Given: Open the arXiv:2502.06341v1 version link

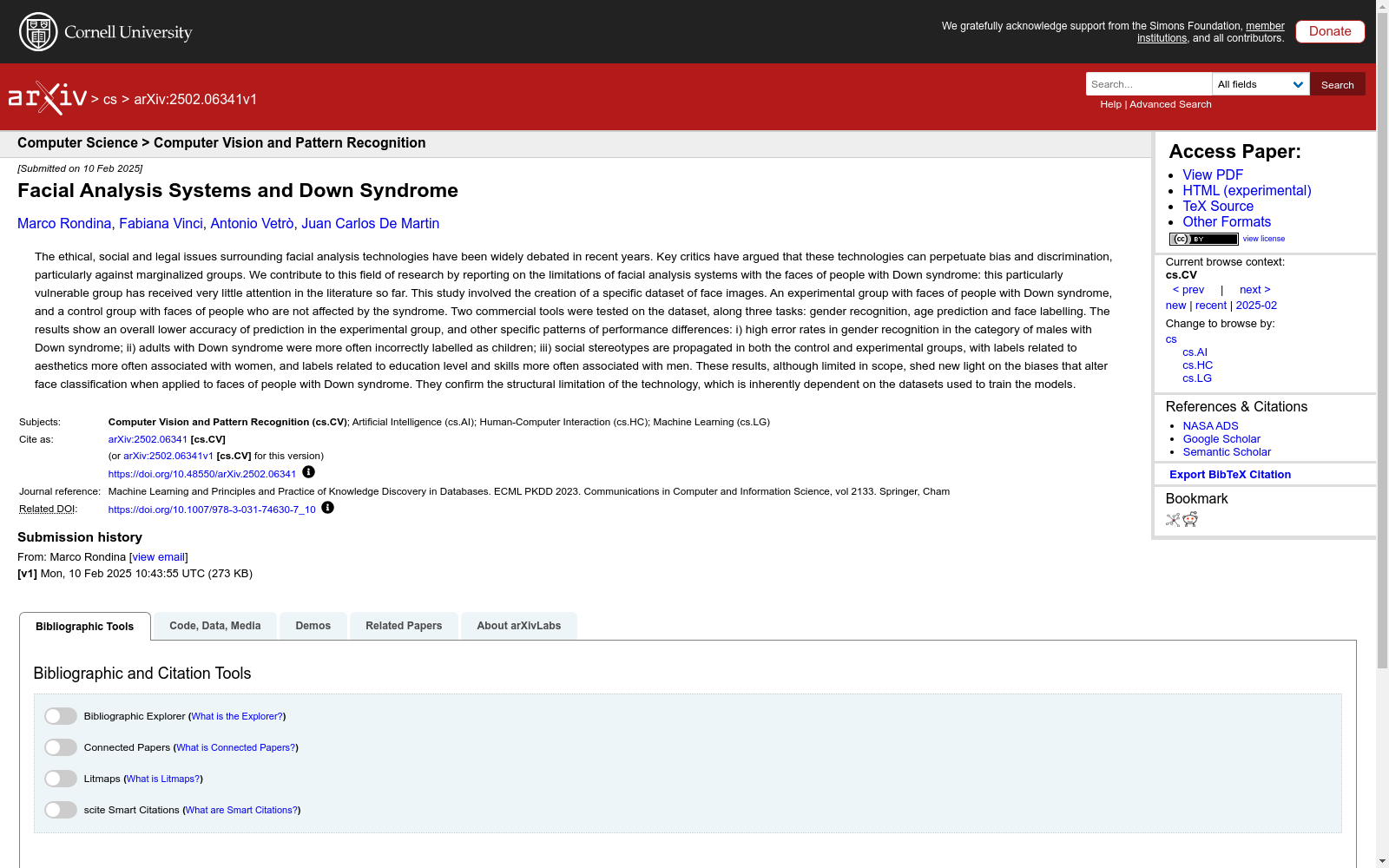Looking at the screenshot, I should (x=168, y=456).
